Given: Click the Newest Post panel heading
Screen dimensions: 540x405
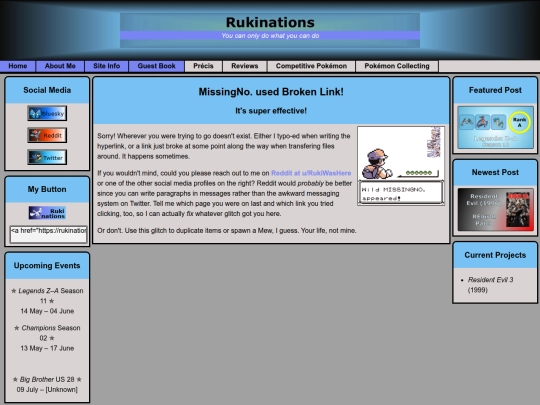Looking at the screenshot, I should tap(495, 173).
